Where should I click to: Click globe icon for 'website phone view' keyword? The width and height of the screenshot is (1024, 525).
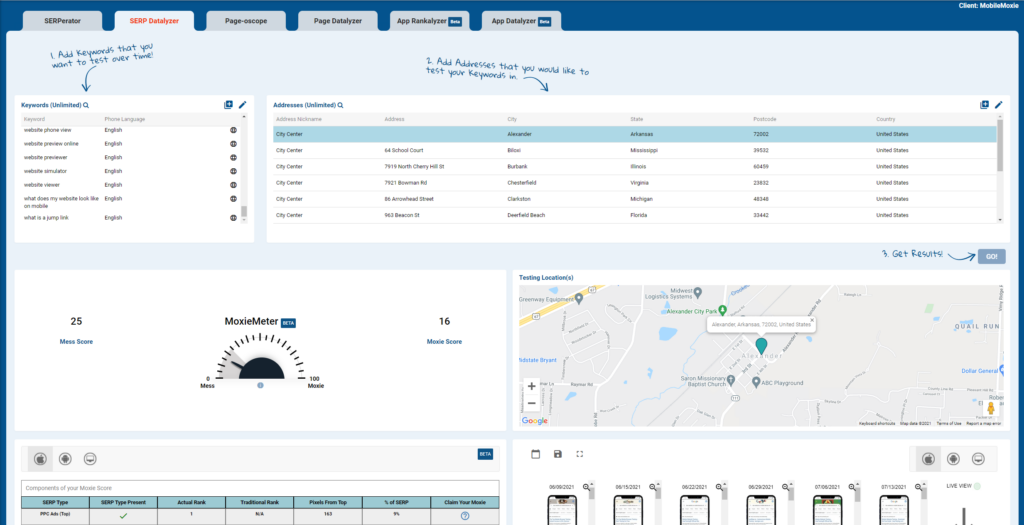click(x=233, y=130)
